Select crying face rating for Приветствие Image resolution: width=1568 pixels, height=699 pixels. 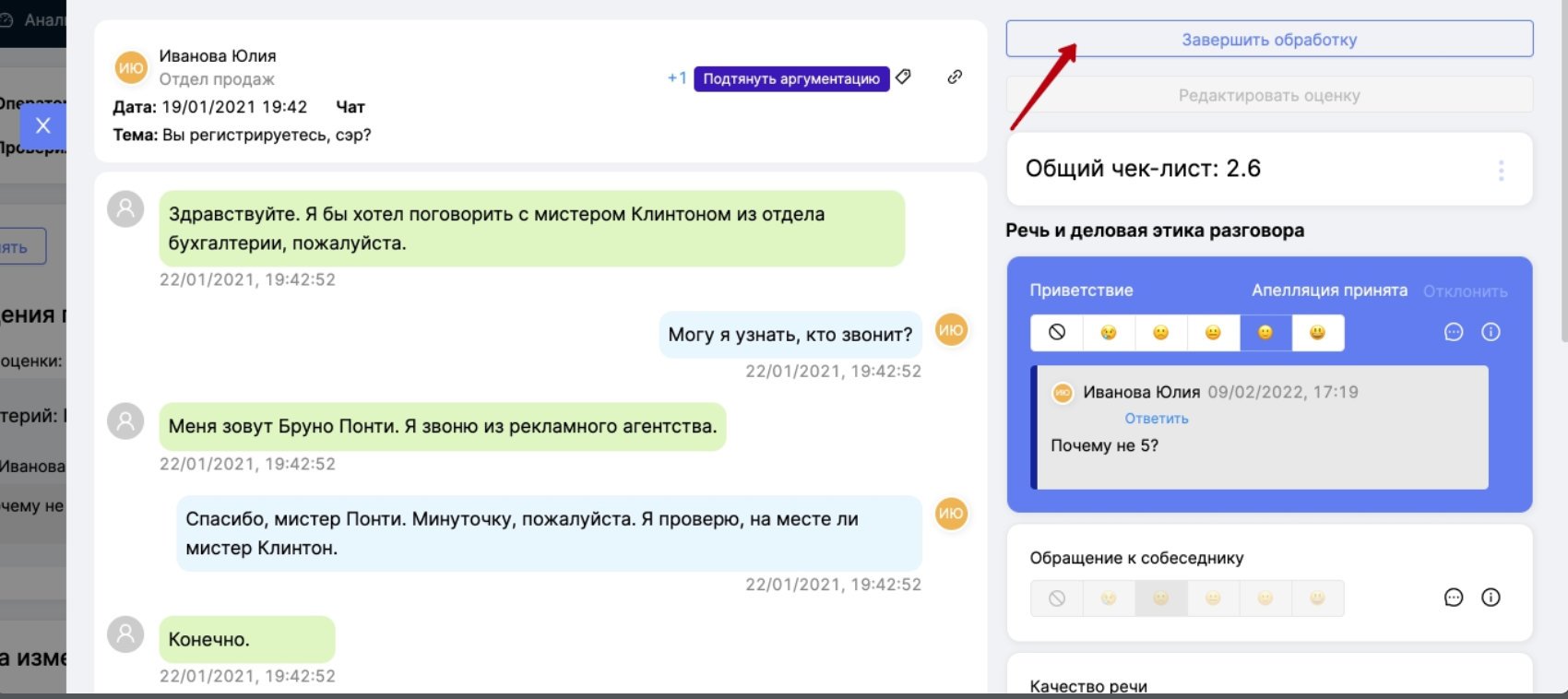[x=1109, y=333]
